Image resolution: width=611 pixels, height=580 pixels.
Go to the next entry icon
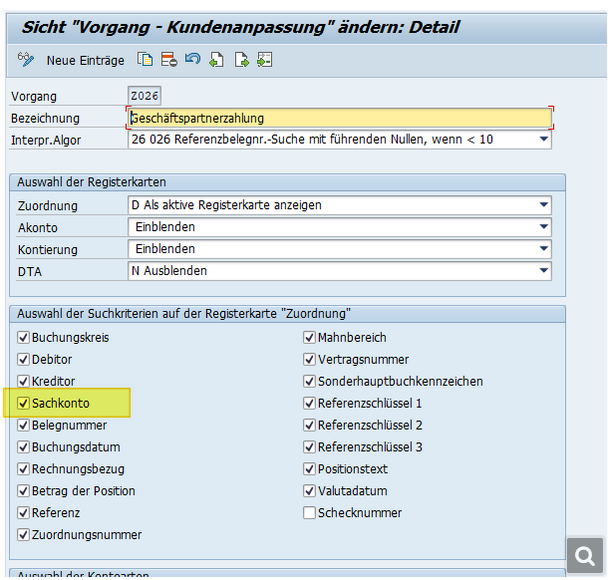[241, 60]
